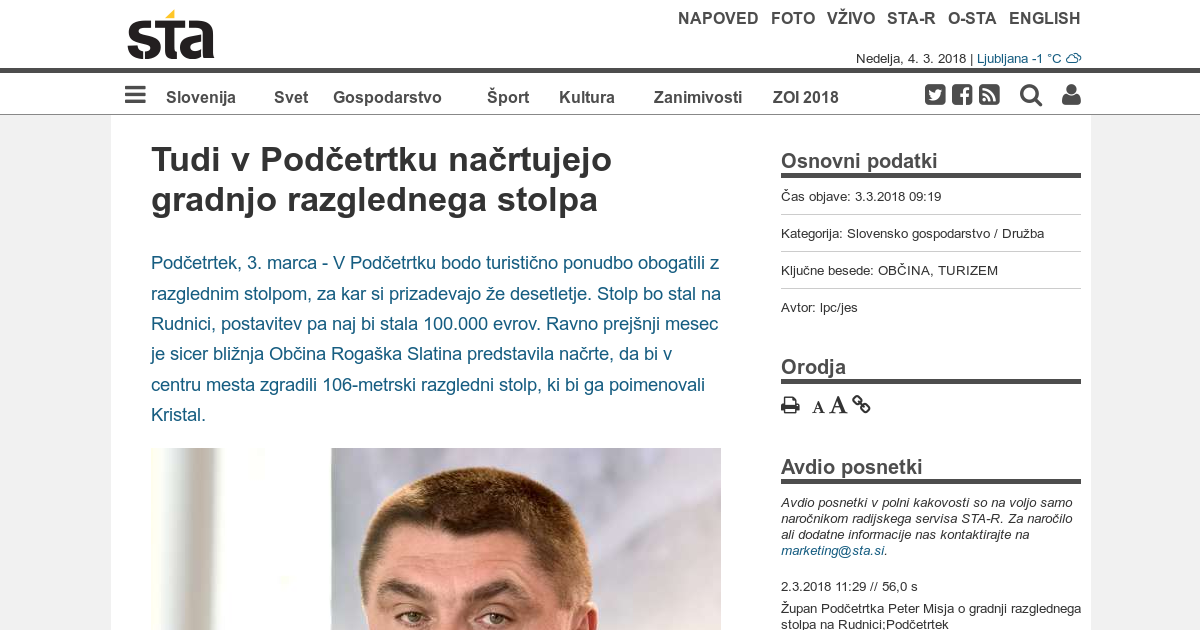This screenshot has height=630, width=1200.
Task: Decrease font size with small A
Action: coord(818,407)
